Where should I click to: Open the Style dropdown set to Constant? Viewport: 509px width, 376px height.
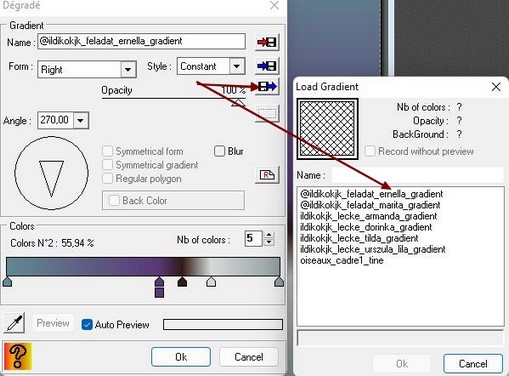(x=237, y=66)
